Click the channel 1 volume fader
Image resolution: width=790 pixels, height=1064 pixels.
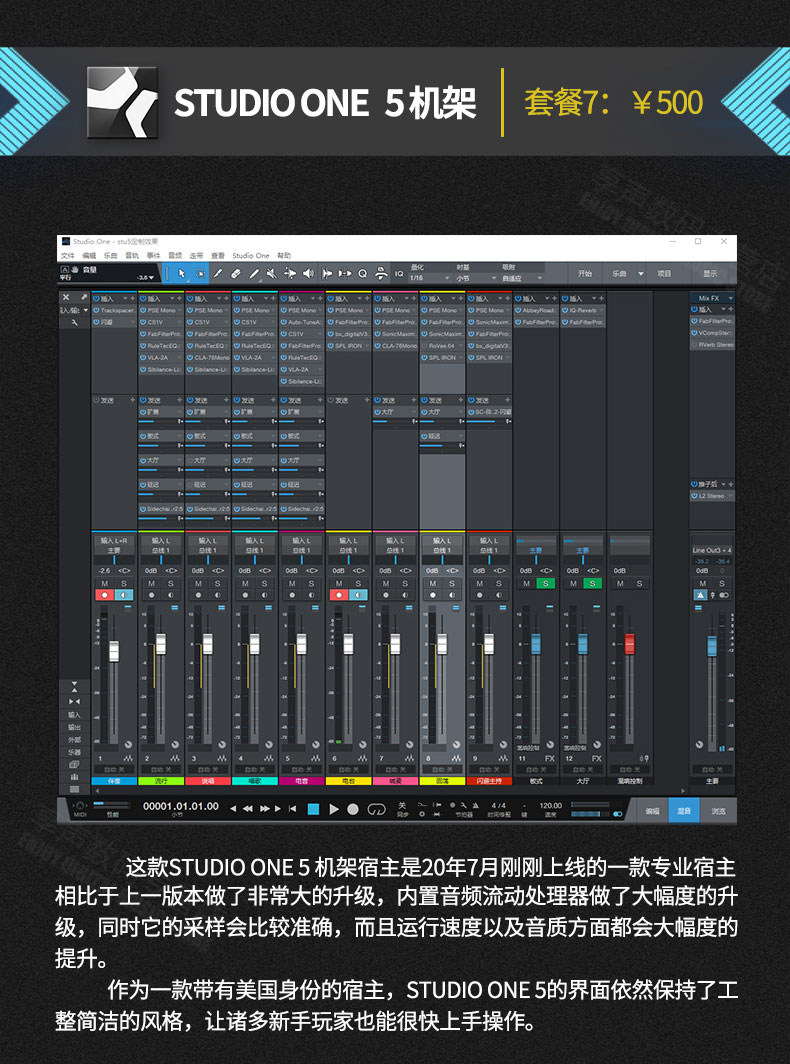(x=114, y=651)
